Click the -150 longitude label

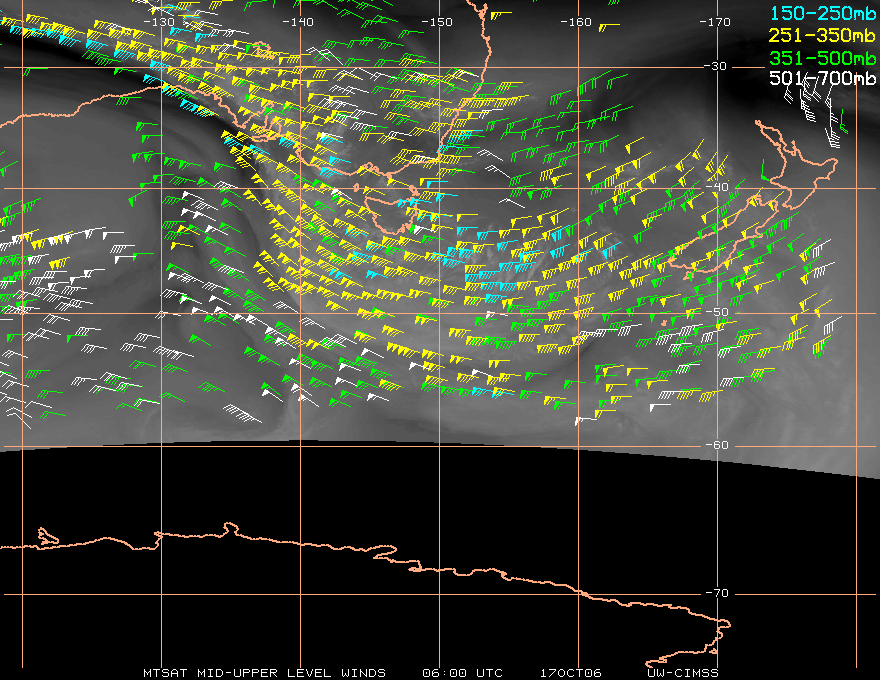(x=437, y=22)
